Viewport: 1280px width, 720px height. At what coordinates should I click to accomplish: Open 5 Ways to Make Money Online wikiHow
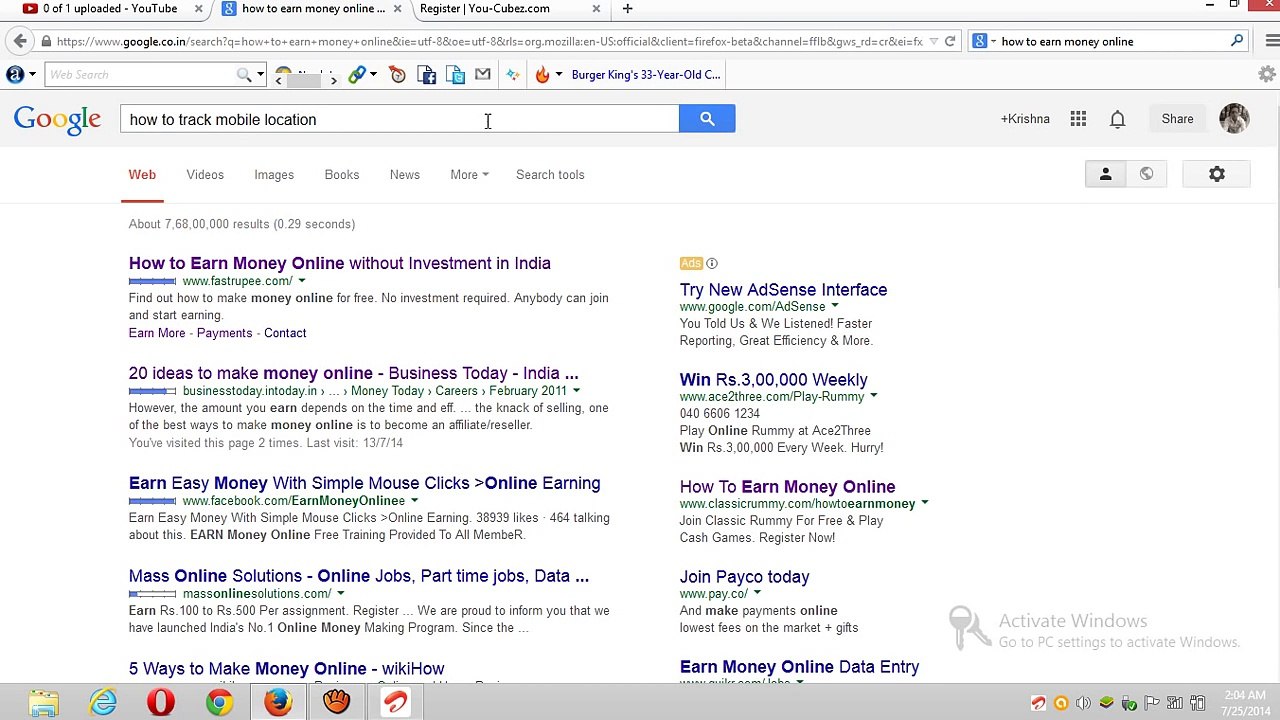coord(287,669)
